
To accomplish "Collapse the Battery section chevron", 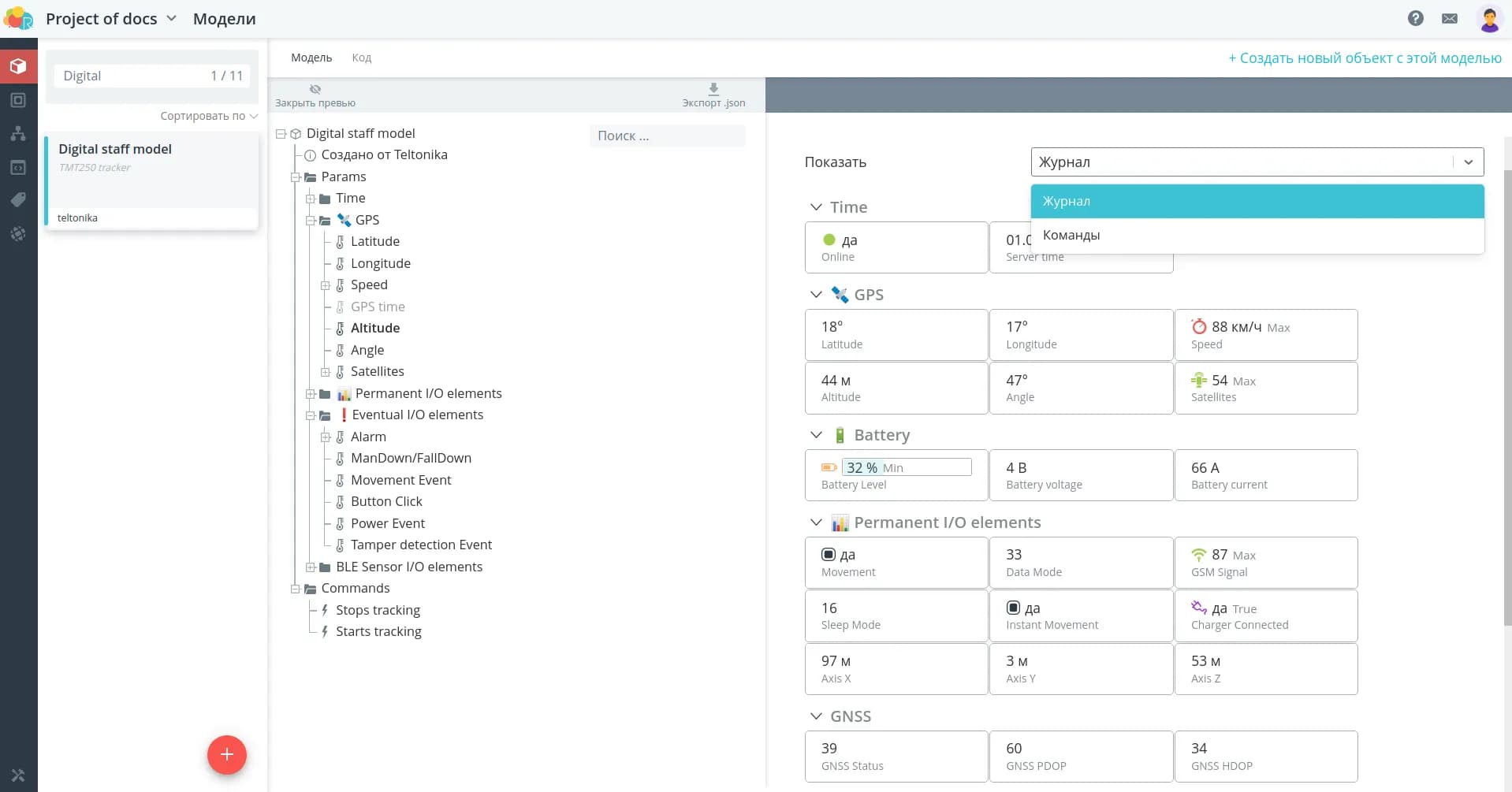I will [x=816, y=435].
